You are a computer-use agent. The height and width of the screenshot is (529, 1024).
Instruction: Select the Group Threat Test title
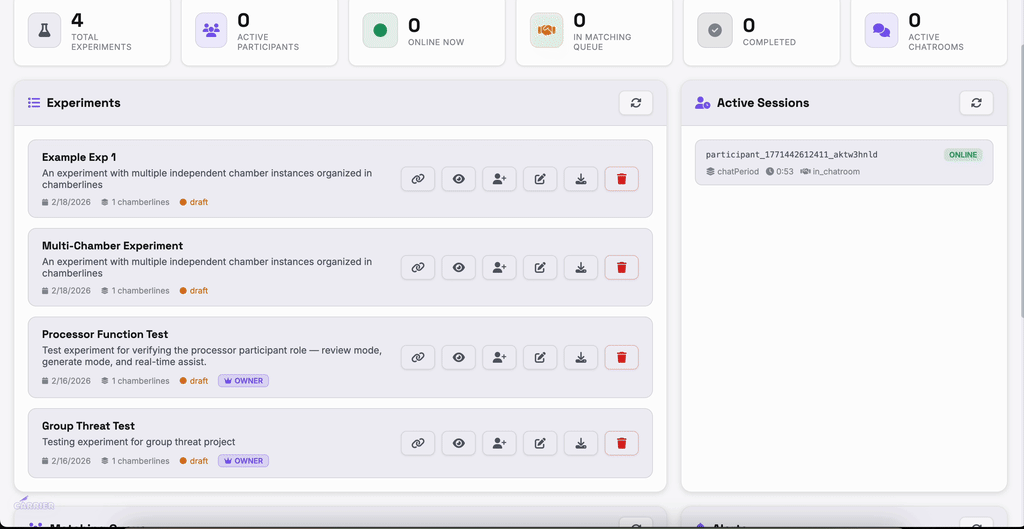point(88,426)
